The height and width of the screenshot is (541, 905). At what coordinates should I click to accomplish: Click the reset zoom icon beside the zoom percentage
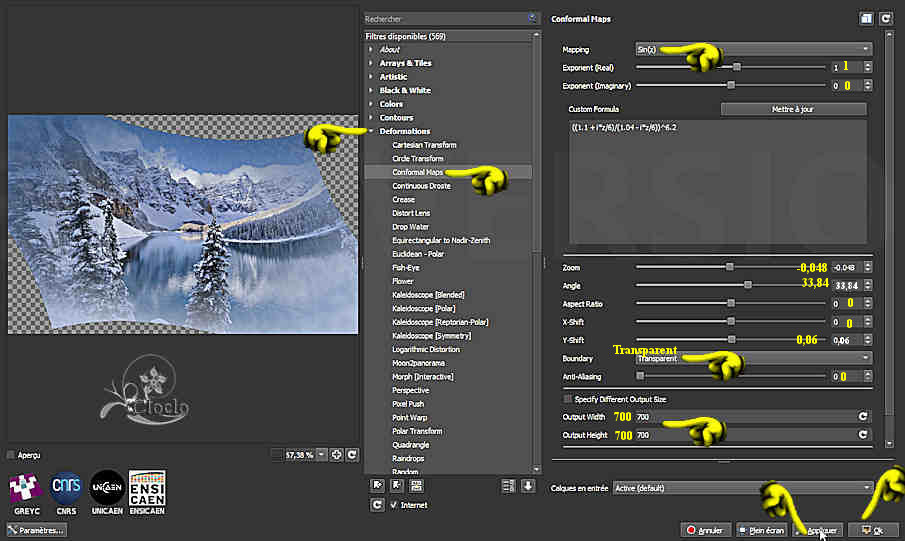click(352, 456)
